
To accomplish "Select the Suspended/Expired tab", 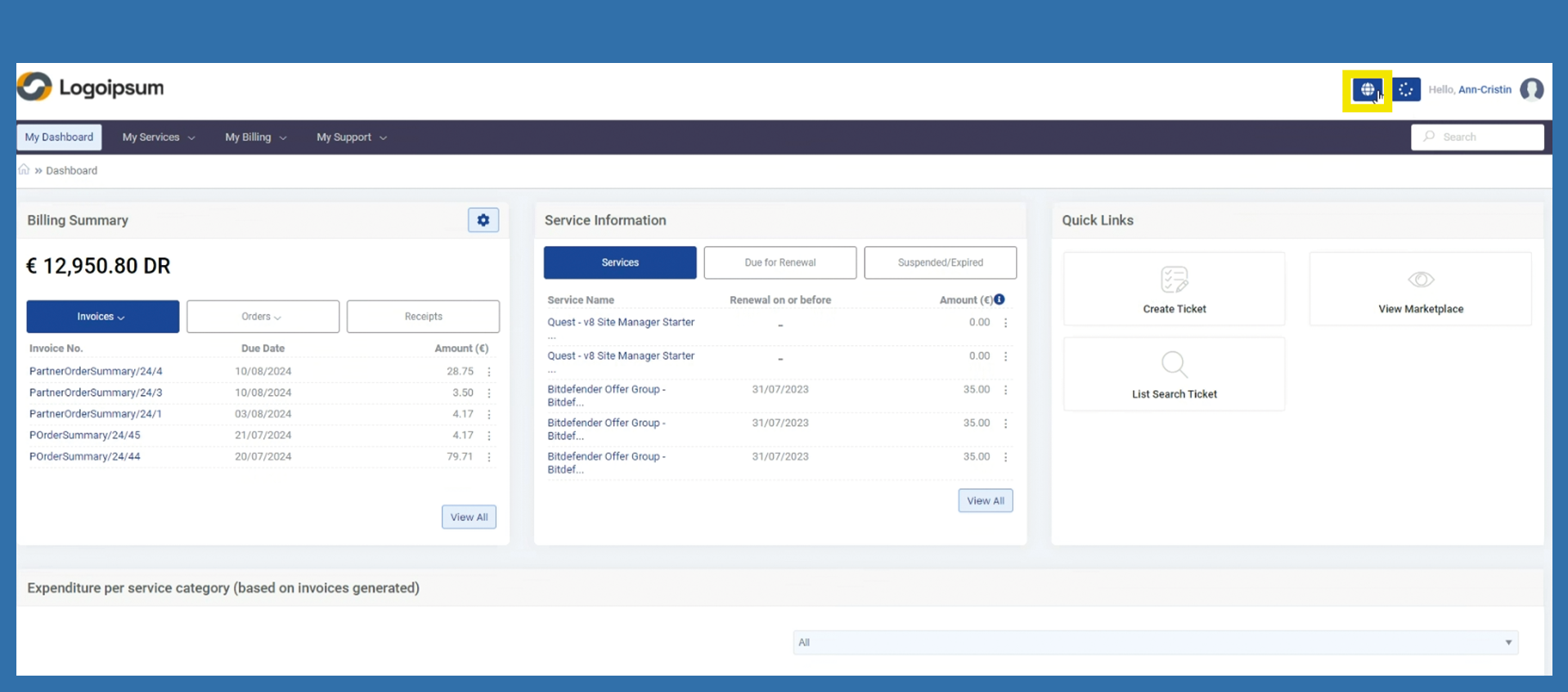I will (940, 263).
